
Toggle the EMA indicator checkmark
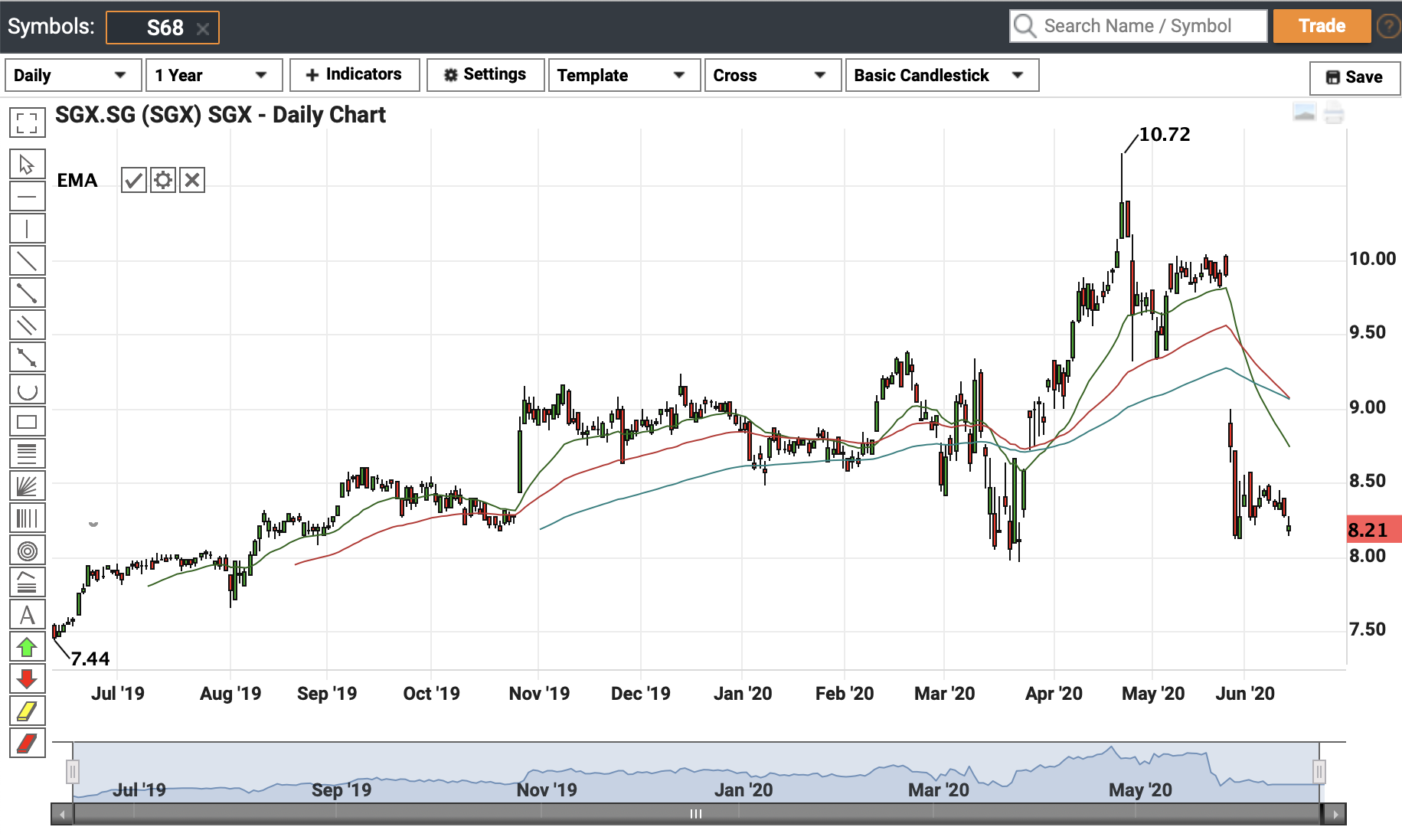coord(134,181)
